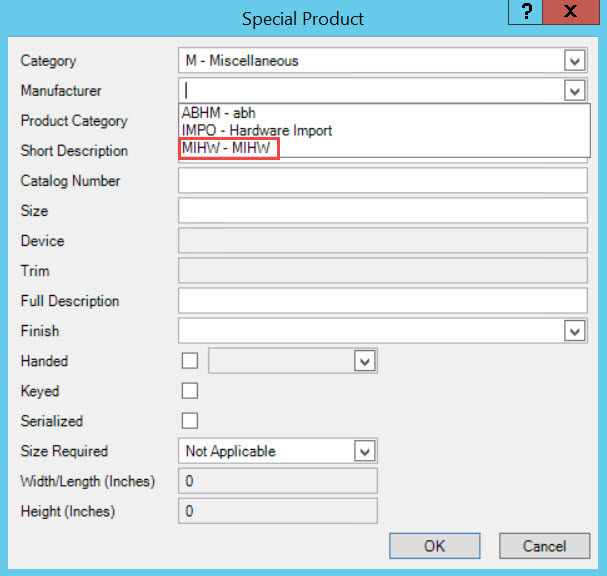607x576 pixels.
Task: Tick the Keyed checkbox
Action: (x=190, y=391)
